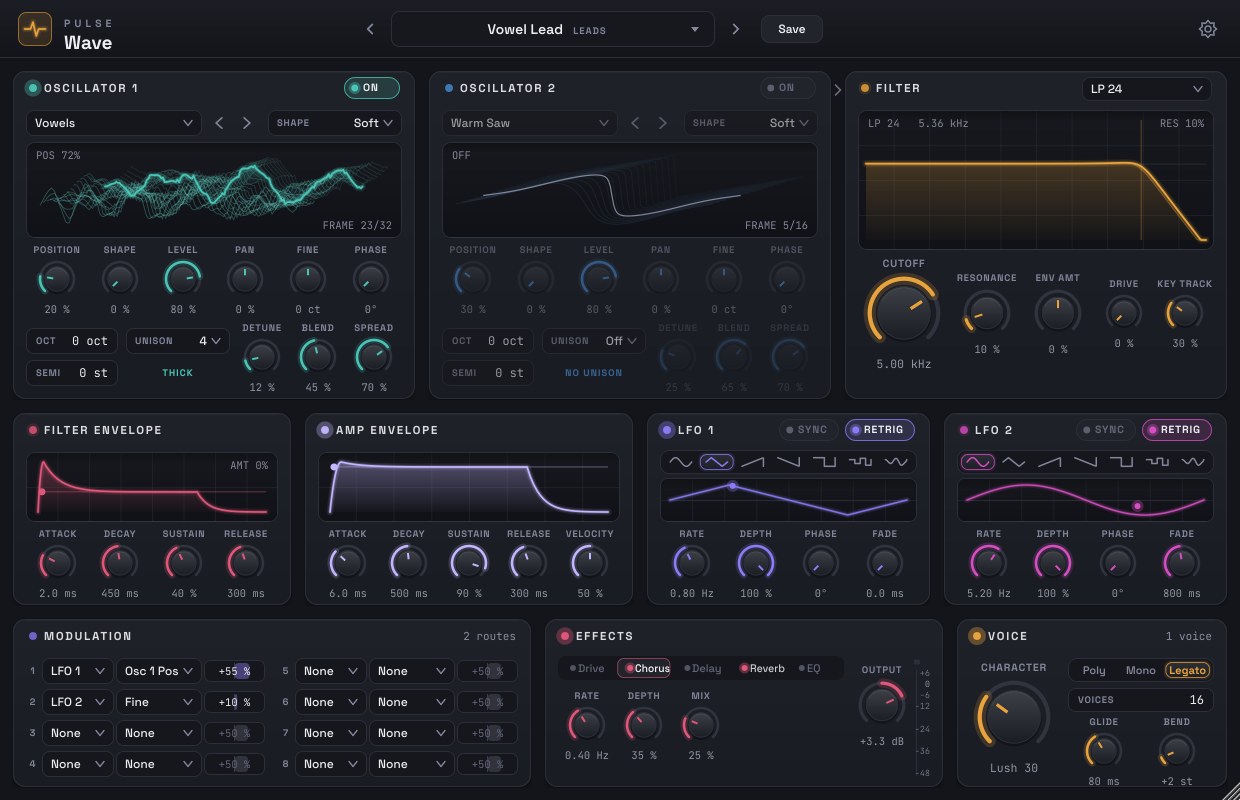Select Legato voice mode

[1187, 670]
